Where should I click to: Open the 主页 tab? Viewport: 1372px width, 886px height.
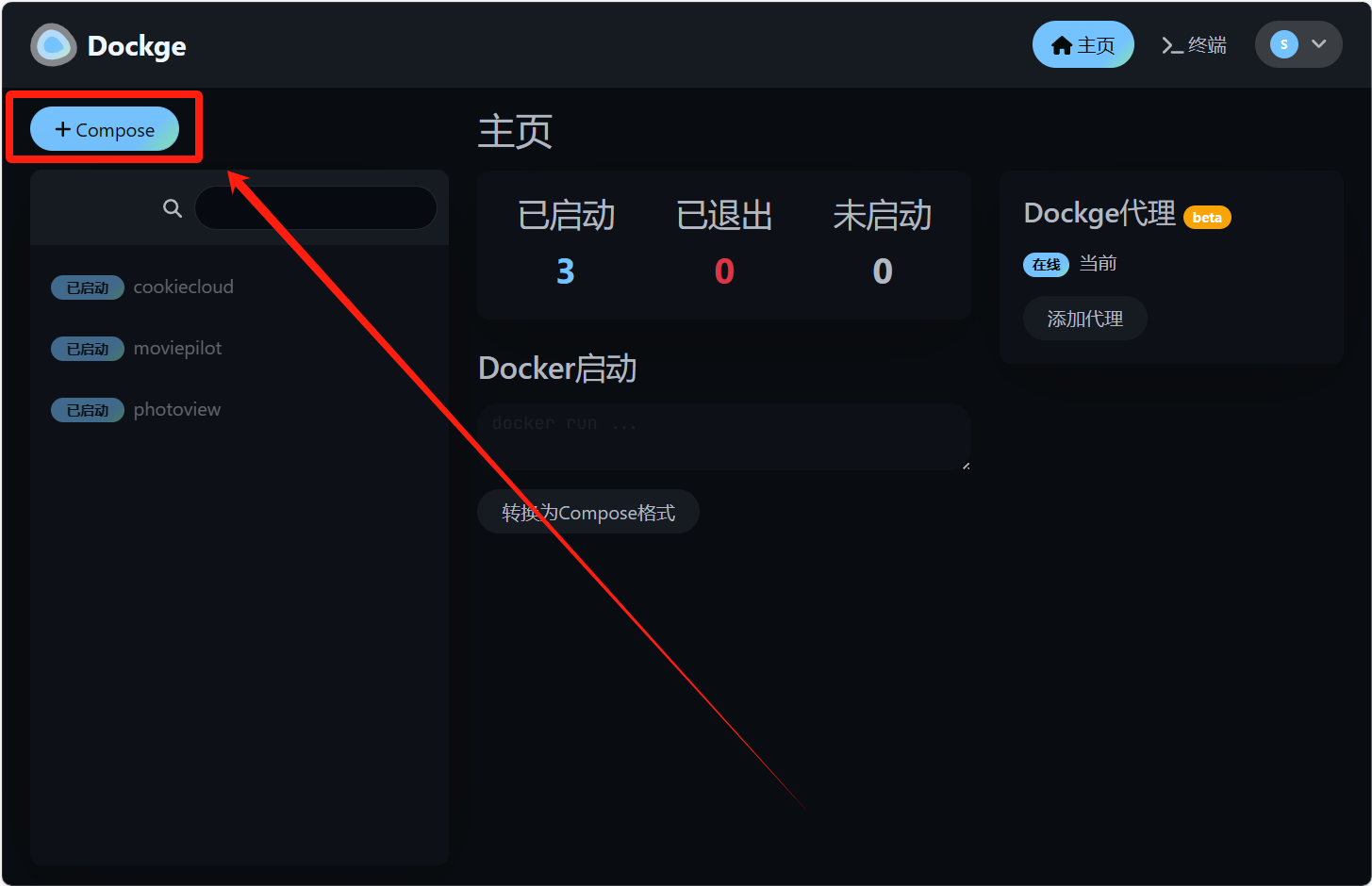point(1083,44)
